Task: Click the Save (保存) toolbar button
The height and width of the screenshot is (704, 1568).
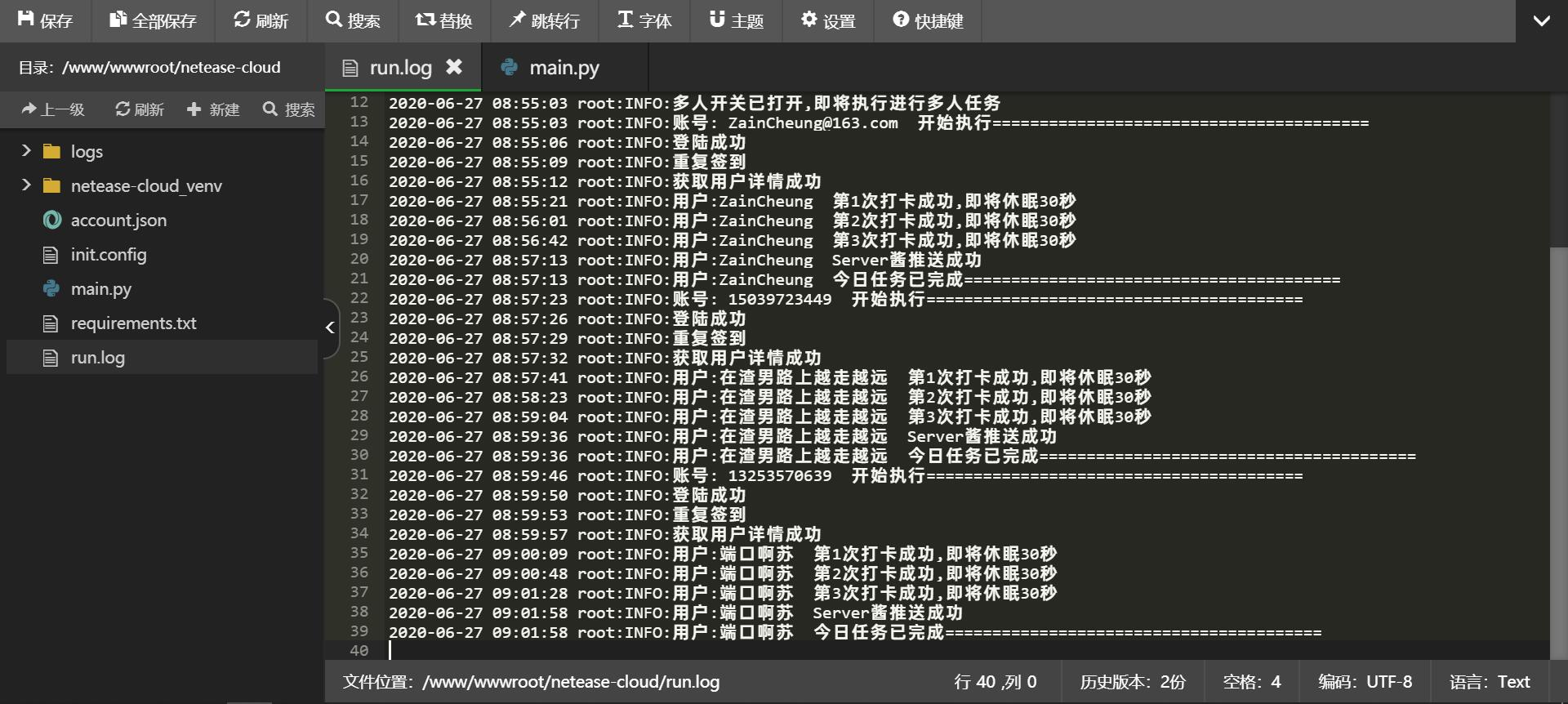Action: point(45,20)
